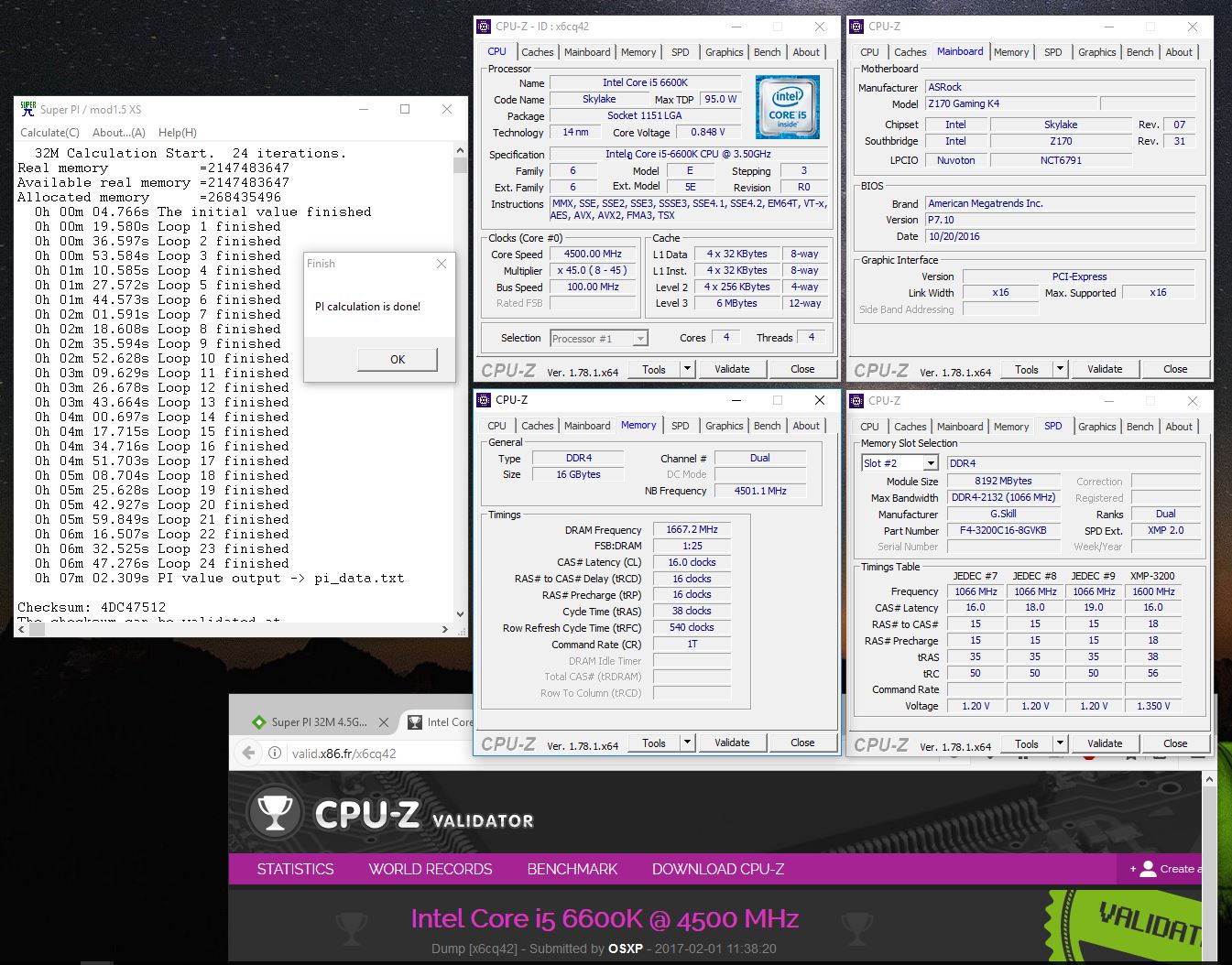The width and height of the screenshot is (1232, 965).
Task: Click the Model value Z170 Gaming K4
Action: (x=1010, y=103)
